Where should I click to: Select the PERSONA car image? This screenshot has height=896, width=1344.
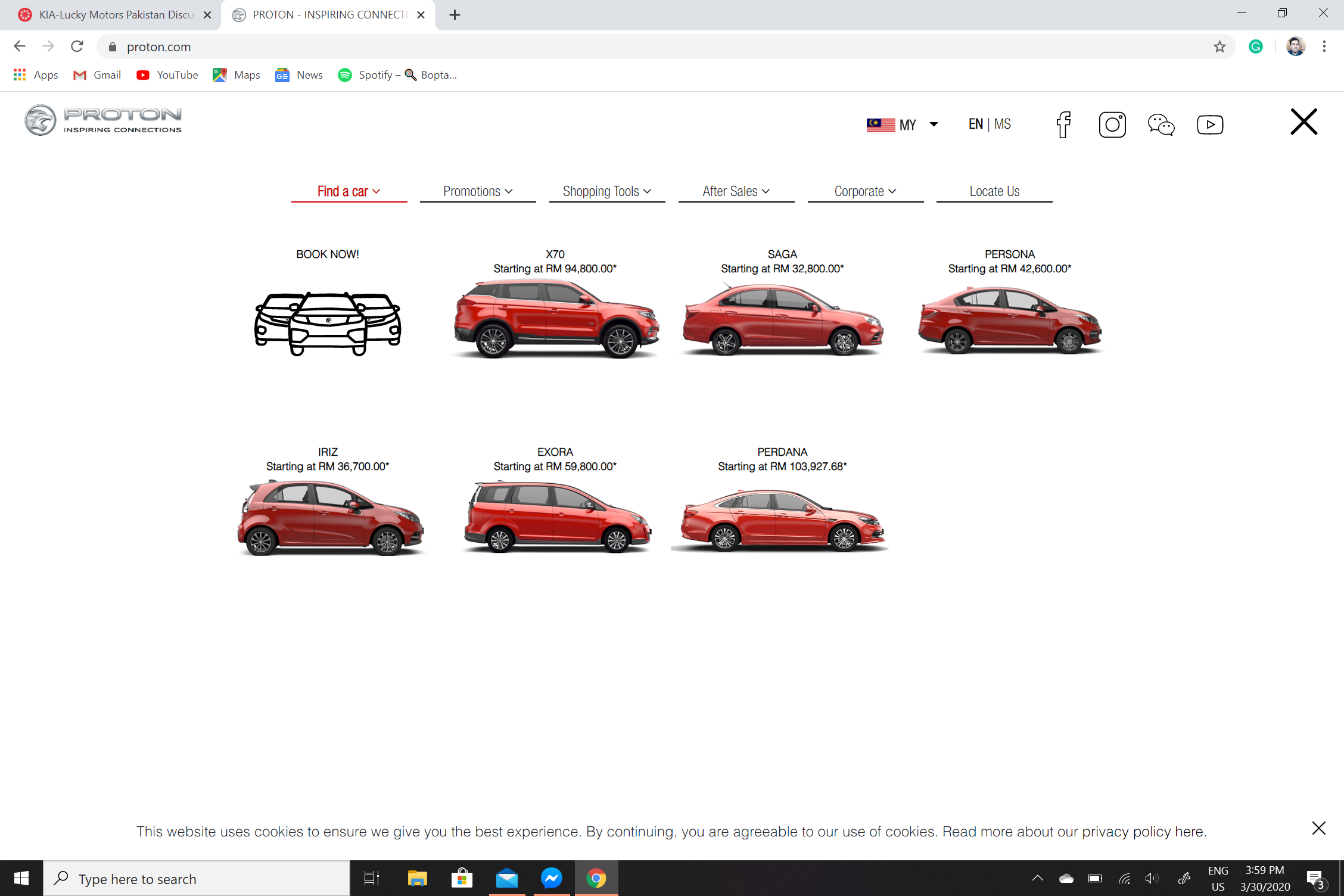pos(1010,320)
